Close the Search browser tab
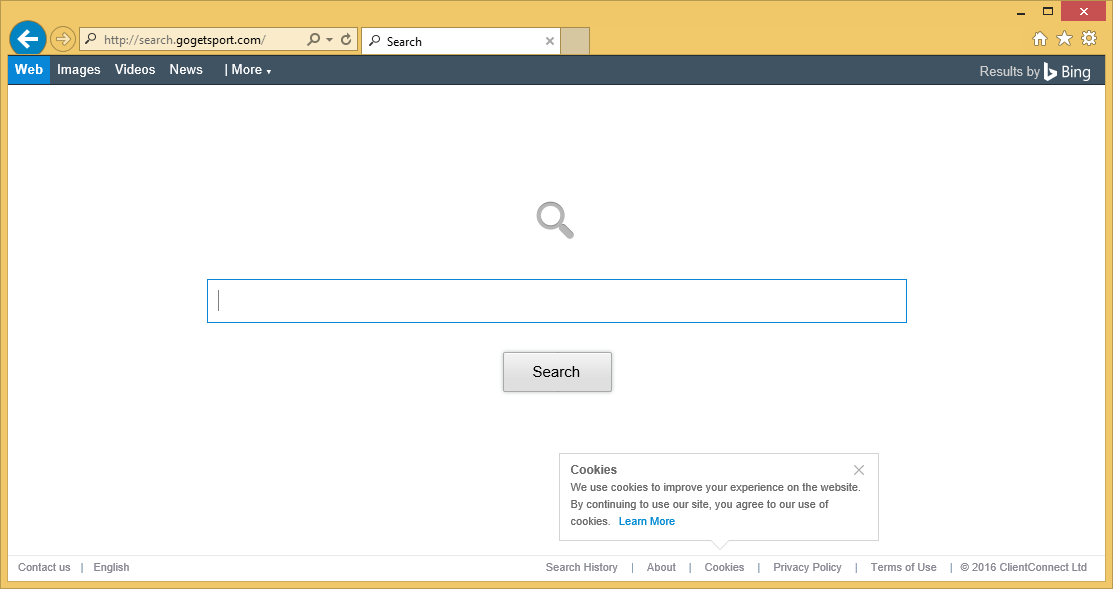The height and width of the screenshot is (589, 1113). tap(549, 41)
